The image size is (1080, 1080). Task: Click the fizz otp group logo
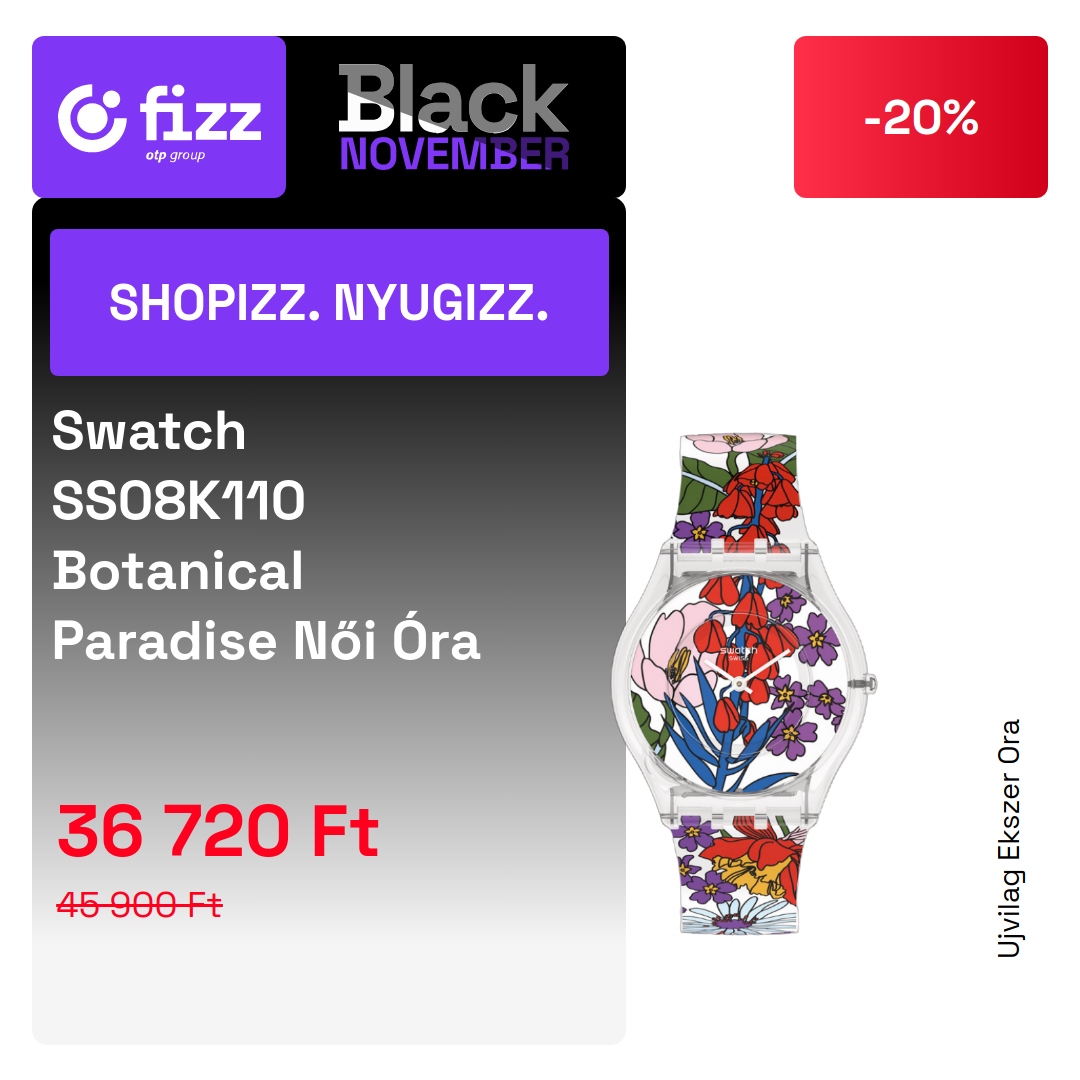pyautogui.click(x=159, y=117)
